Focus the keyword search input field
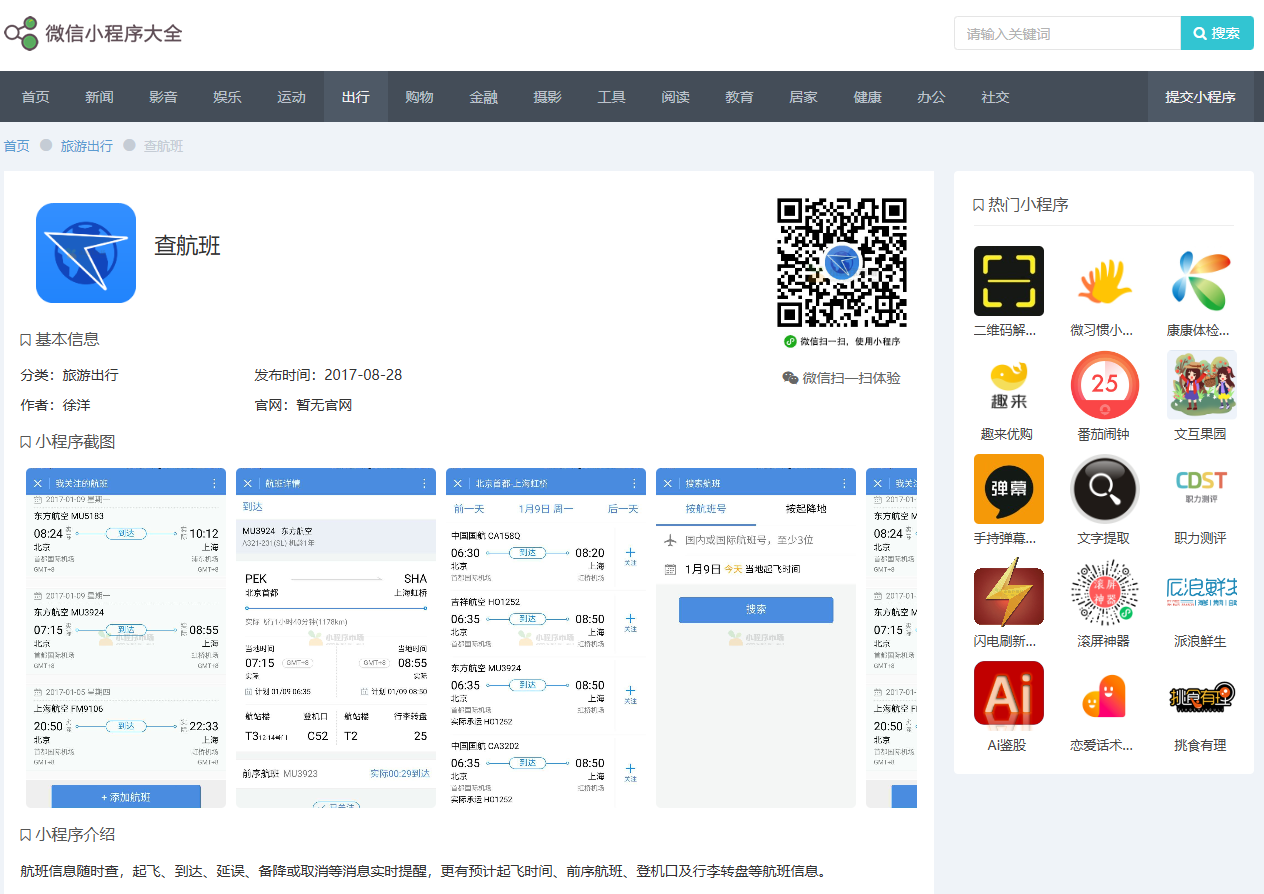The width and height of the screenshot is (1264, 894). click(1066, 33)
